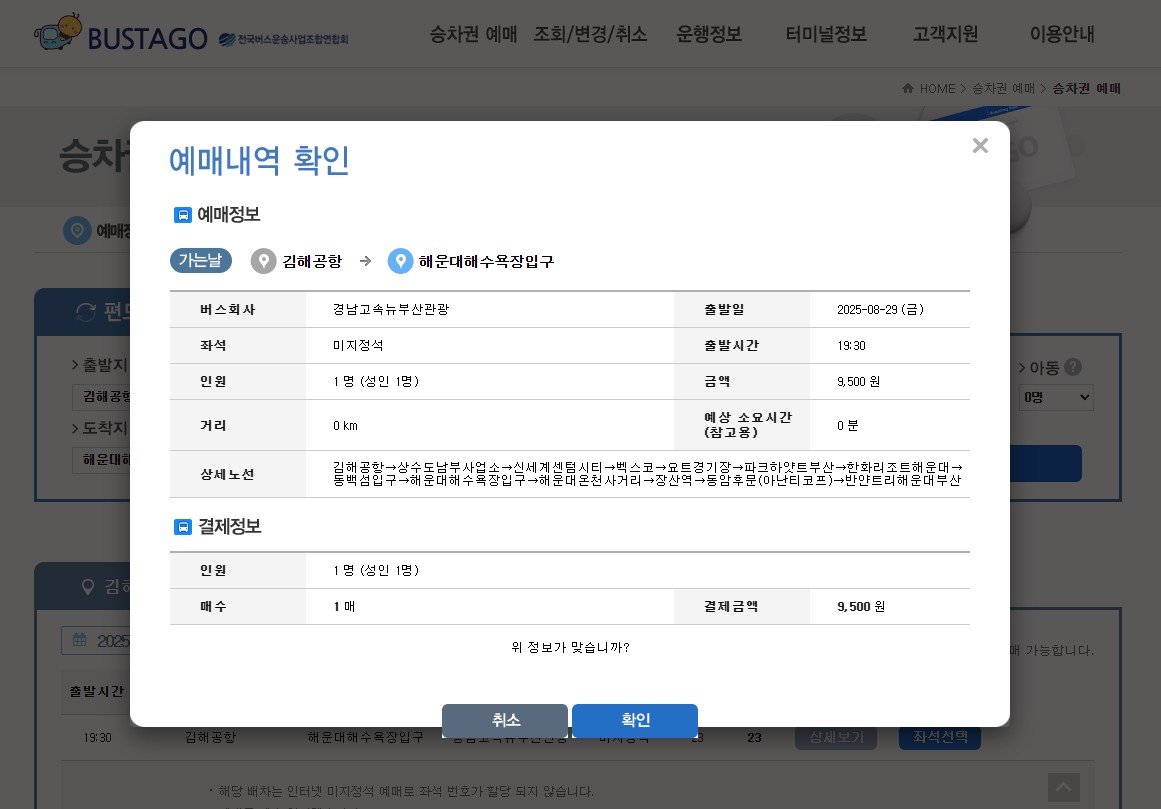Viewport: 1161px width, 809px height.
Task: Open the 이용안내 menu
Action: point(1062,34)
